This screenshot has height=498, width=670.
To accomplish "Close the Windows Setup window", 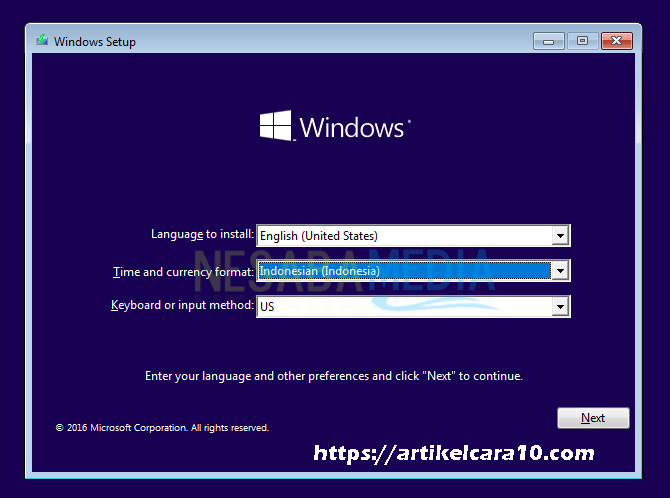I will pos(617,41).
